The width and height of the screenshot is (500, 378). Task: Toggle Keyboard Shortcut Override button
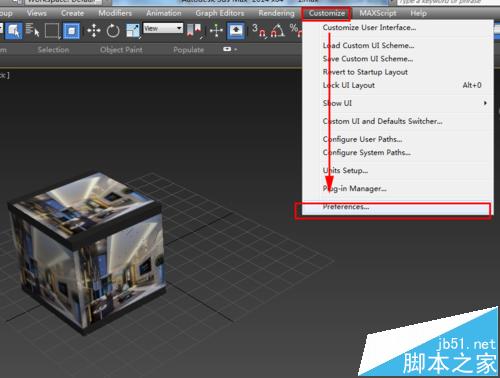pyautogui.click(x=236, y=31)
